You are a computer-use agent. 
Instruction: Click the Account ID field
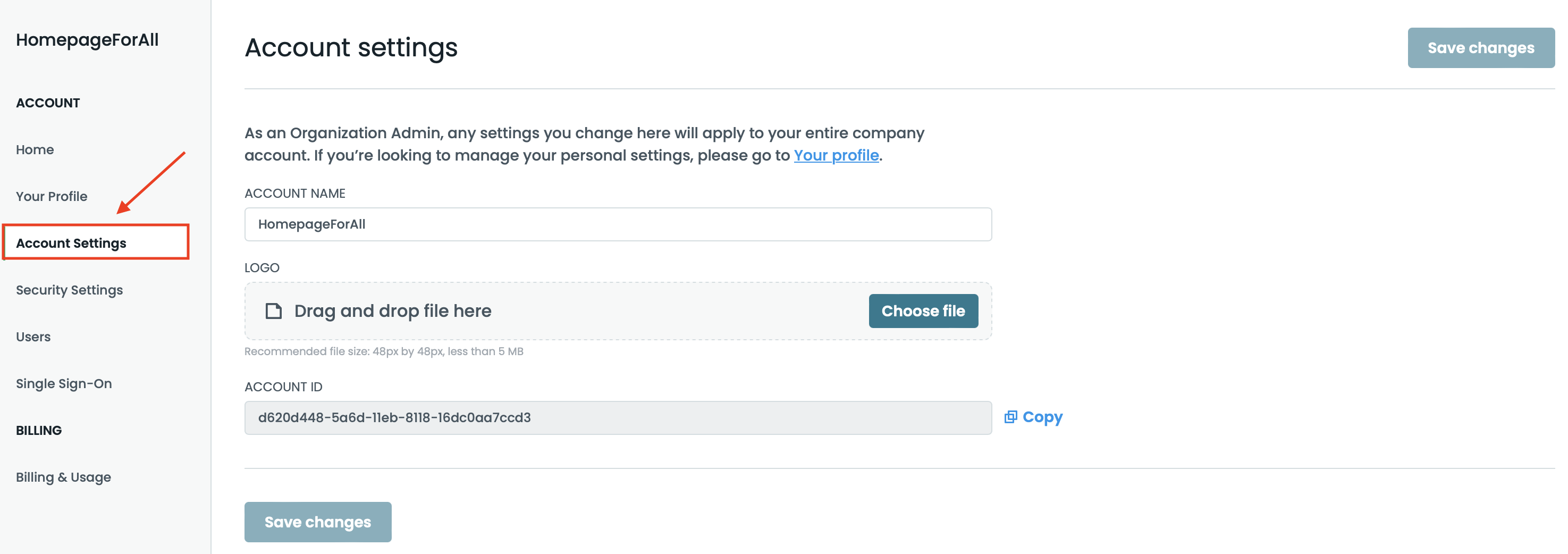[618, 418]
